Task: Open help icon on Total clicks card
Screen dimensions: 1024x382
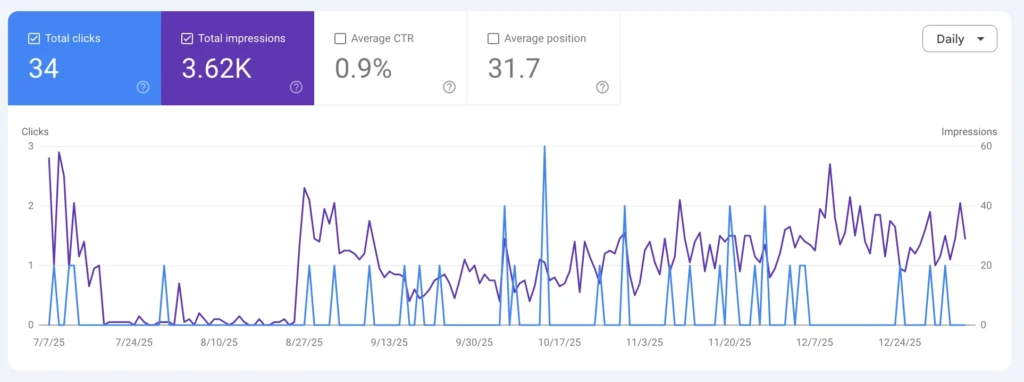Action: 143,87
